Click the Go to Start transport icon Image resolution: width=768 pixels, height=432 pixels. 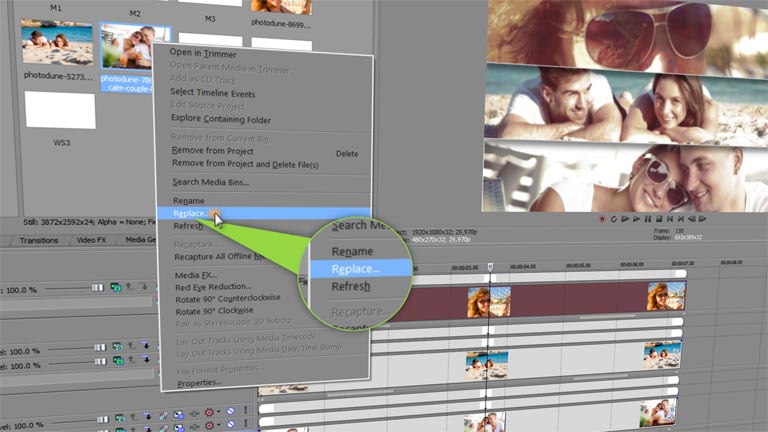670,219
